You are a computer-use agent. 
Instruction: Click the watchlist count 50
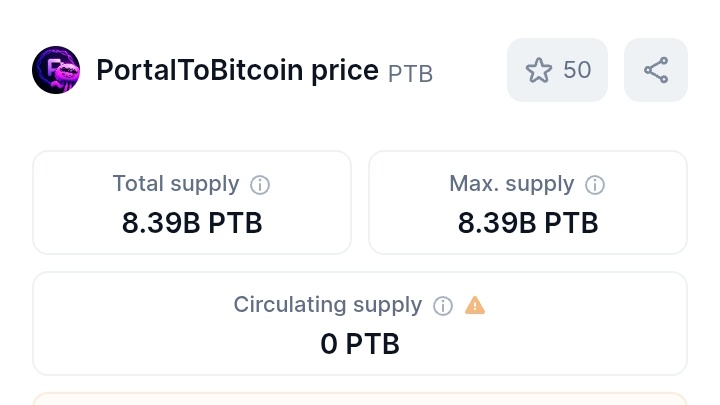(x=577, y=70)
